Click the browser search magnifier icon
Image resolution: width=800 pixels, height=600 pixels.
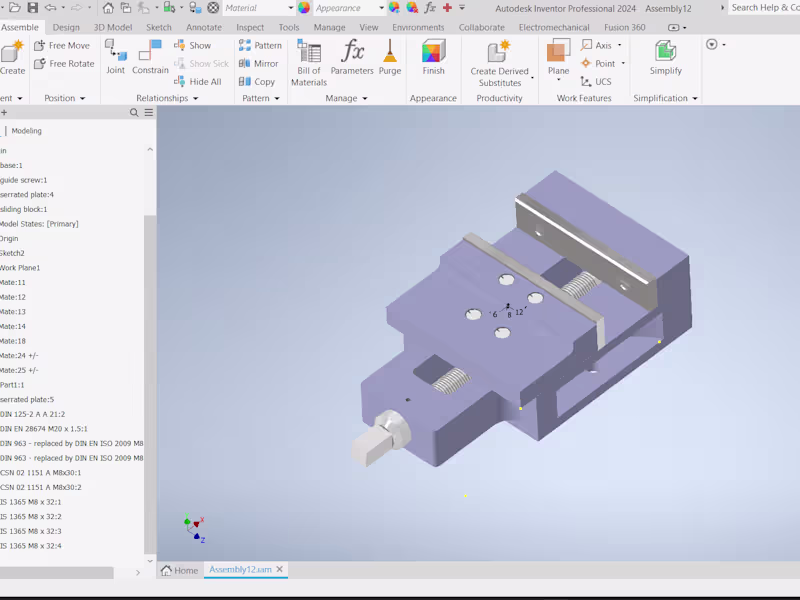point(134,113)
